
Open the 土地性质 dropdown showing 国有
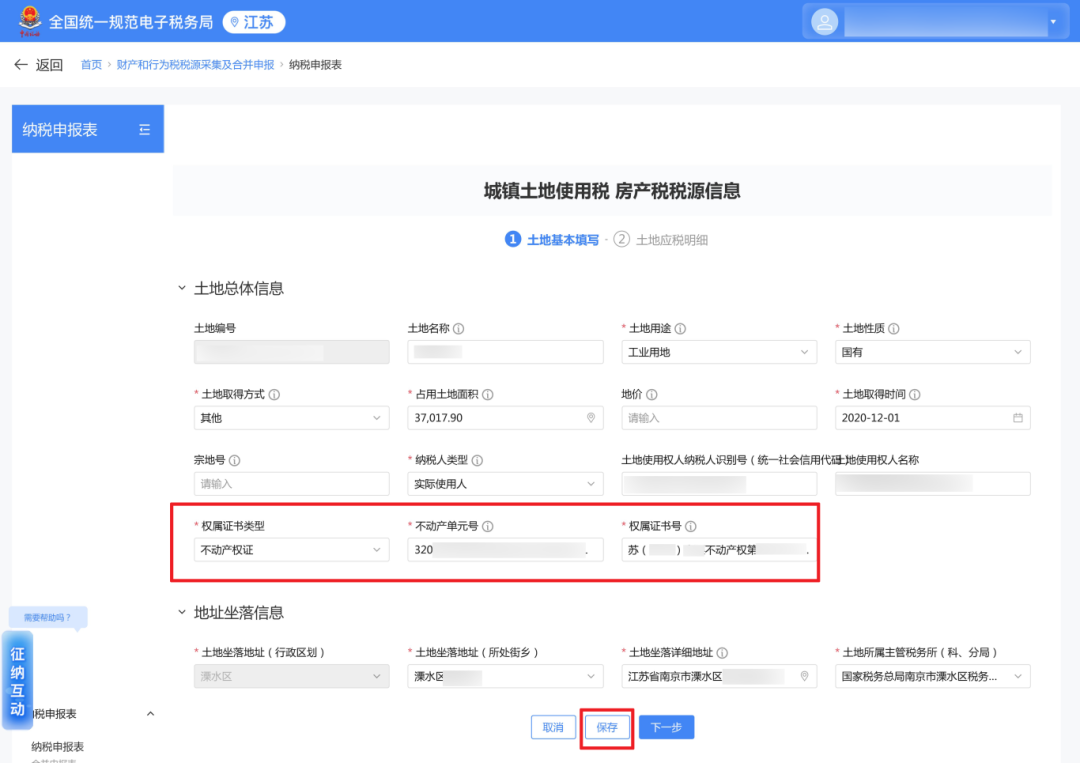click(933, 352)
